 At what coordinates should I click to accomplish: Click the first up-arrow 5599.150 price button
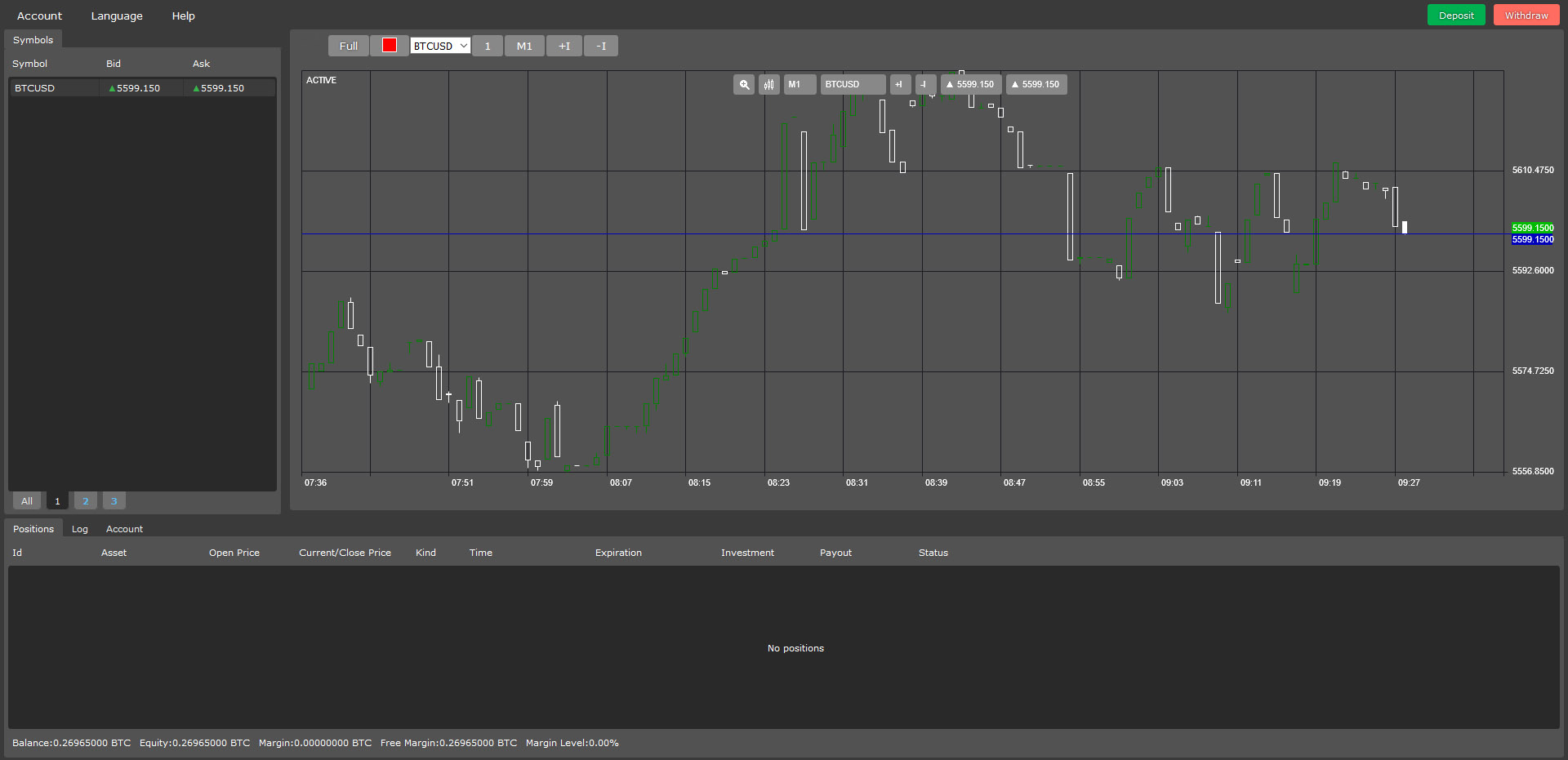pos(970,85)
